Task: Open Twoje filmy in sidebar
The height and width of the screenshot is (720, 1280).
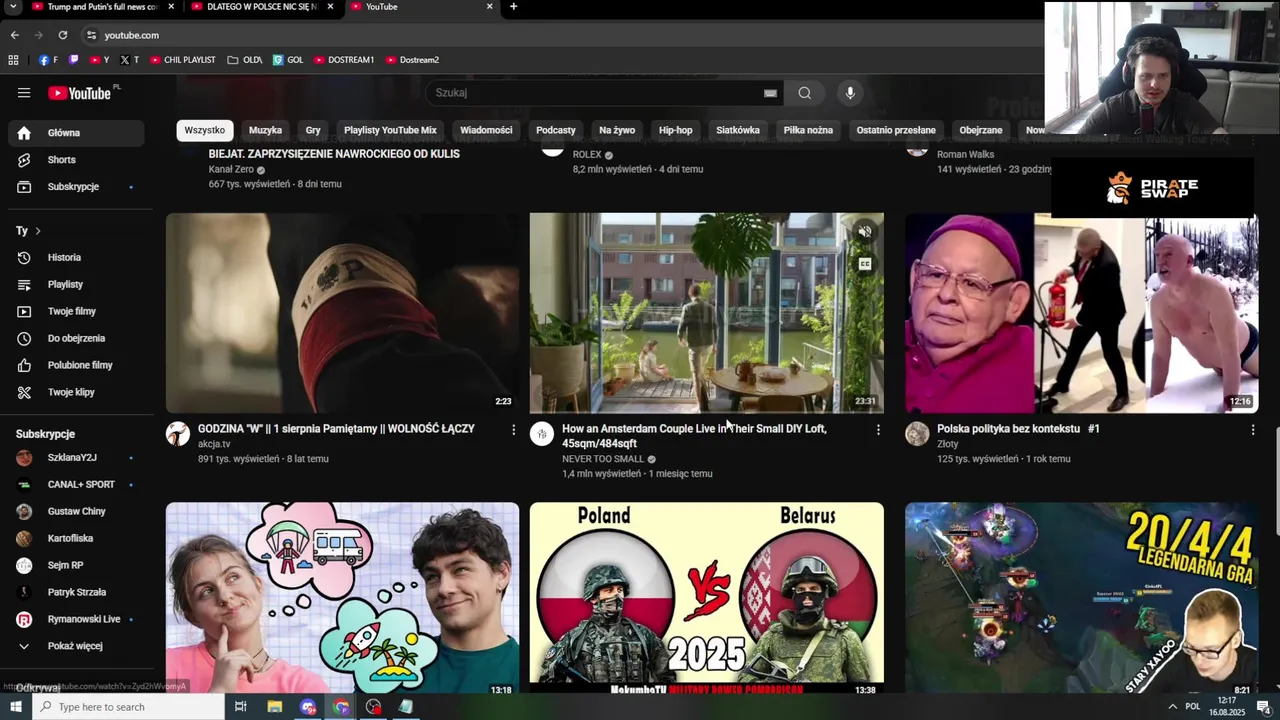Action: [76, 312]
